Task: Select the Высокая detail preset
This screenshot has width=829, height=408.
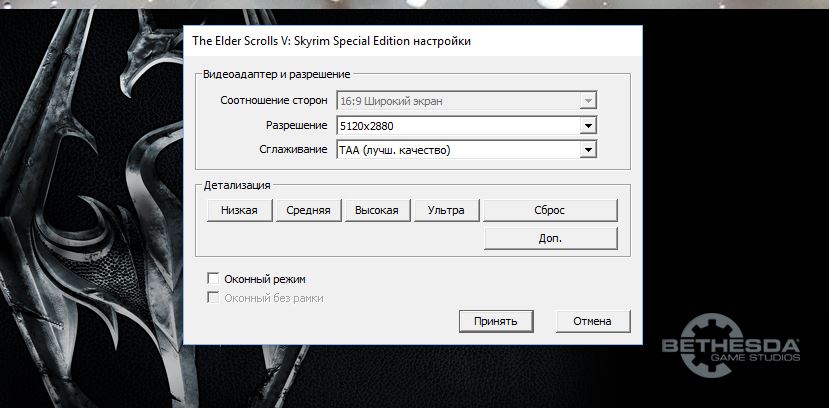Action: click(378, 210)
